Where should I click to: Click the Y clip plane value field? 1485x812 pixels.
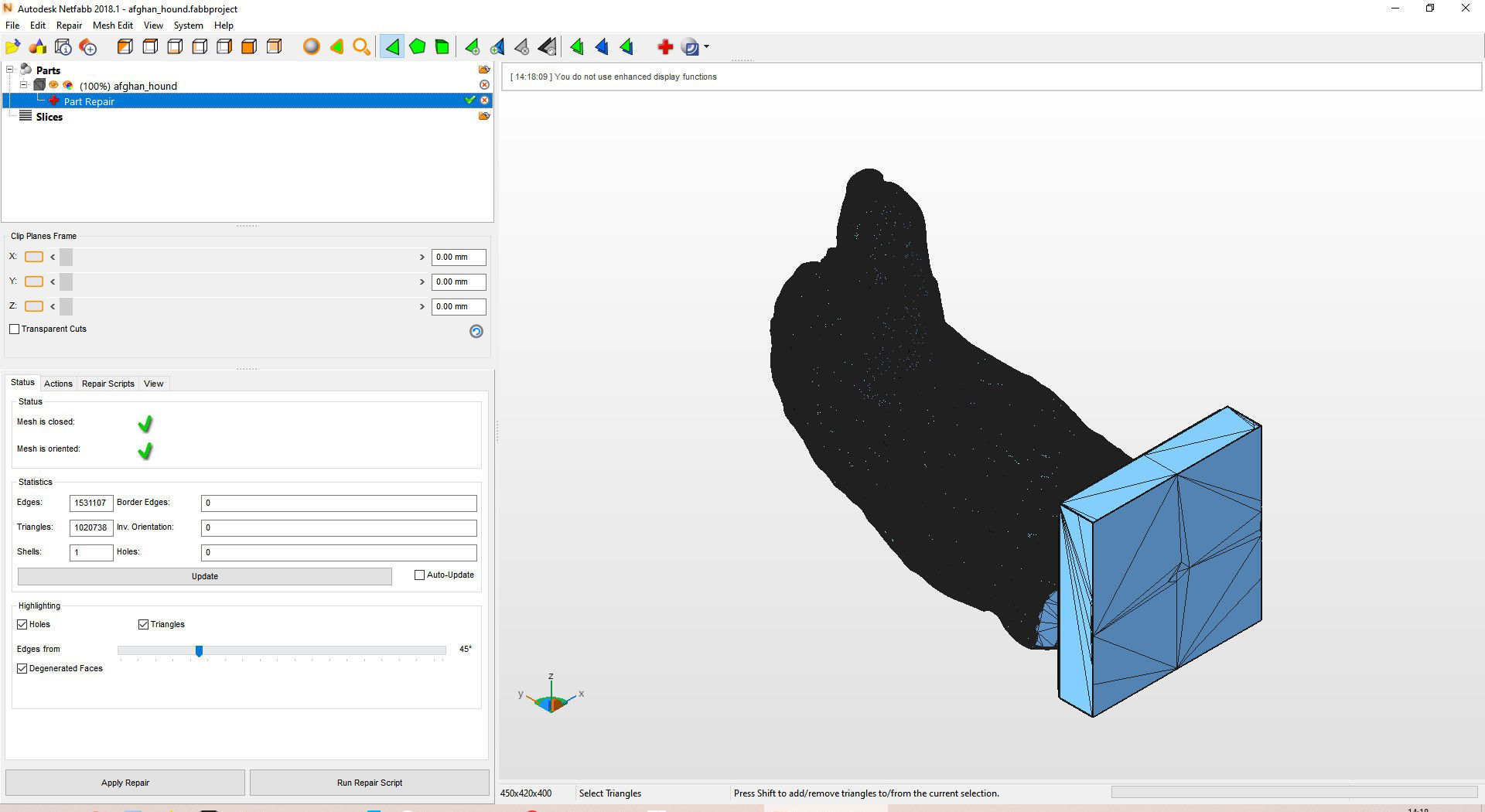[459, 281]
